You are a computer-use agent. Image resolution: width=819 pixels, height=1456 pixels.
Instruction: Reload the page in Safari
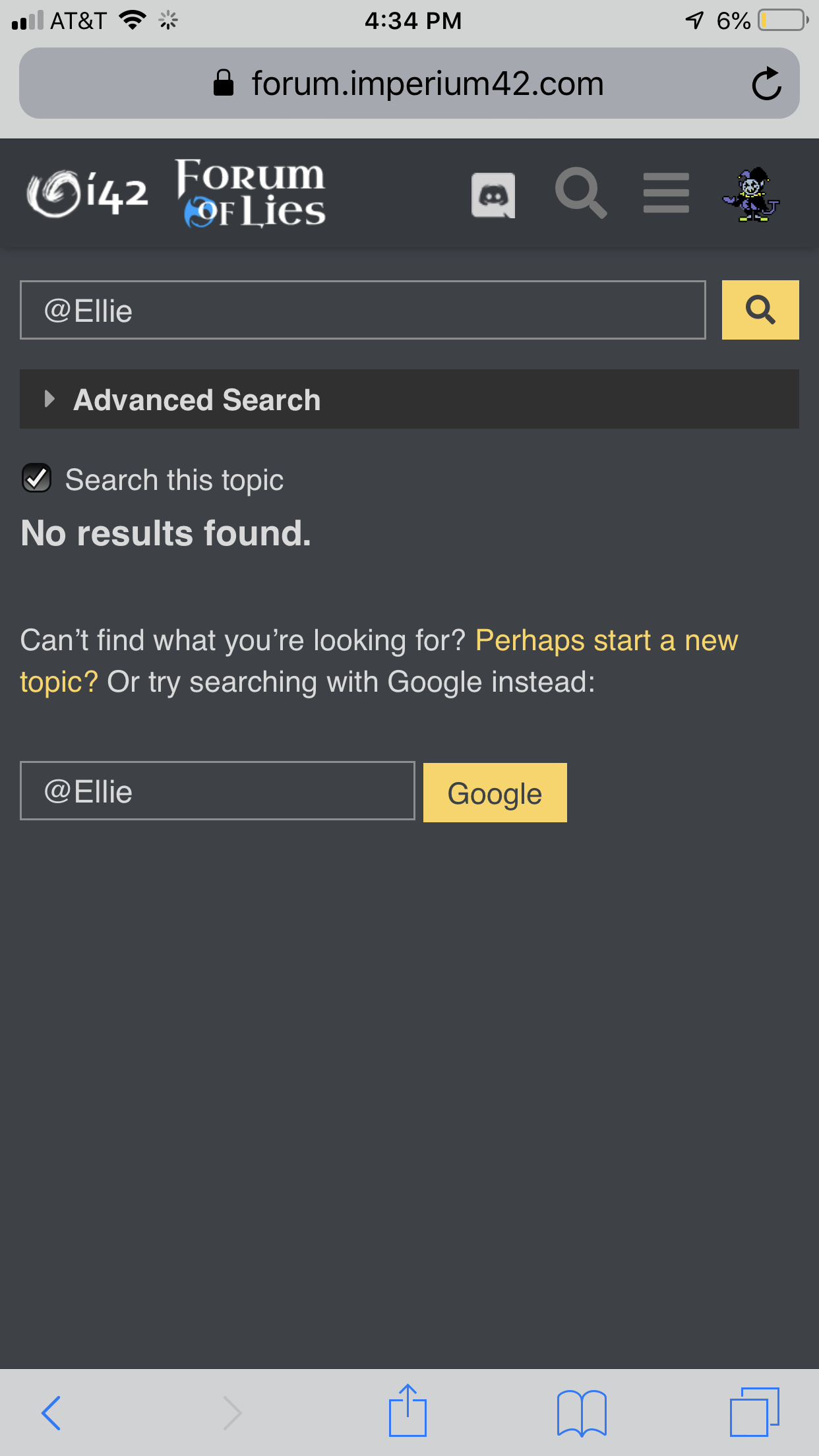click(766, 84)
